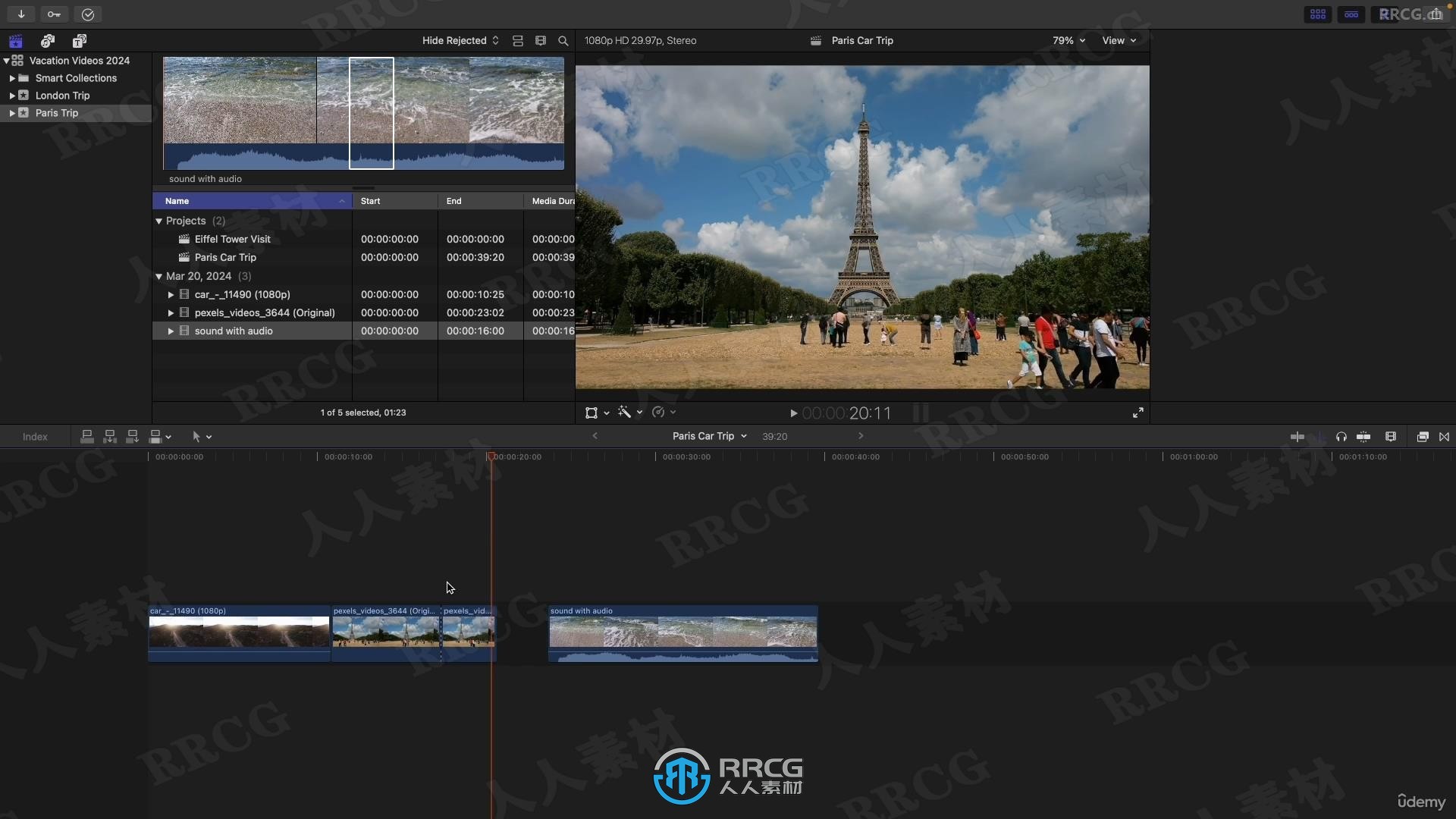1456x819 pixels.
Task: Click the Index tab in timeline panel
Action: [34, 436]
